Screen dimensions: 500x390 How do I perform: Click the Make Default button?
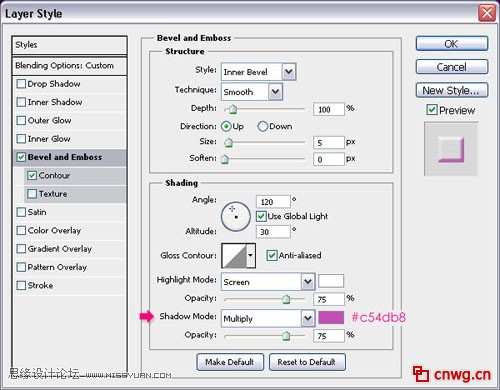pyautogui.click(x=230, y=362)
